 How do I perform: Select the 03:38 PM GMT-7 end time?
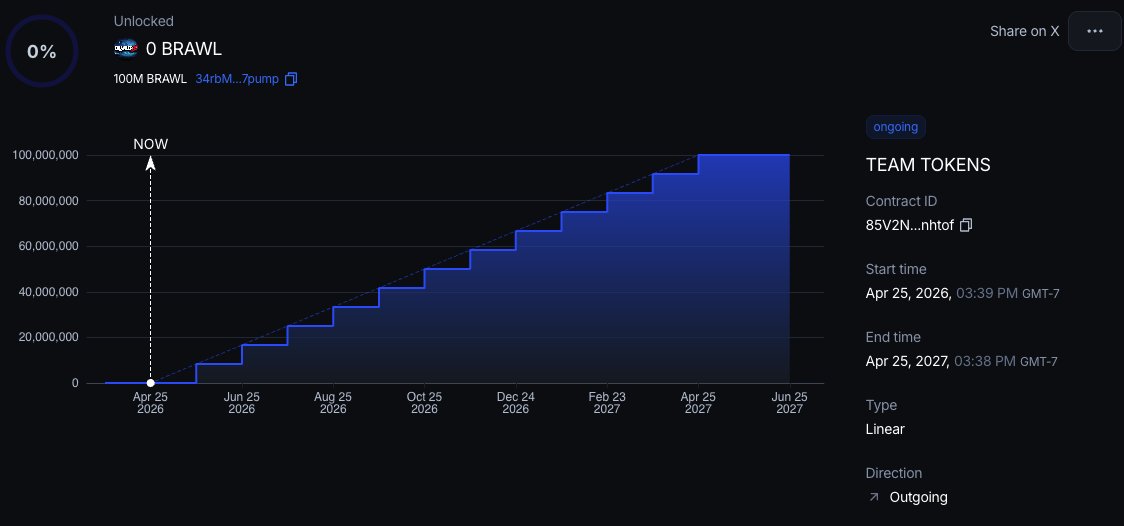[x=1006, y=361]
